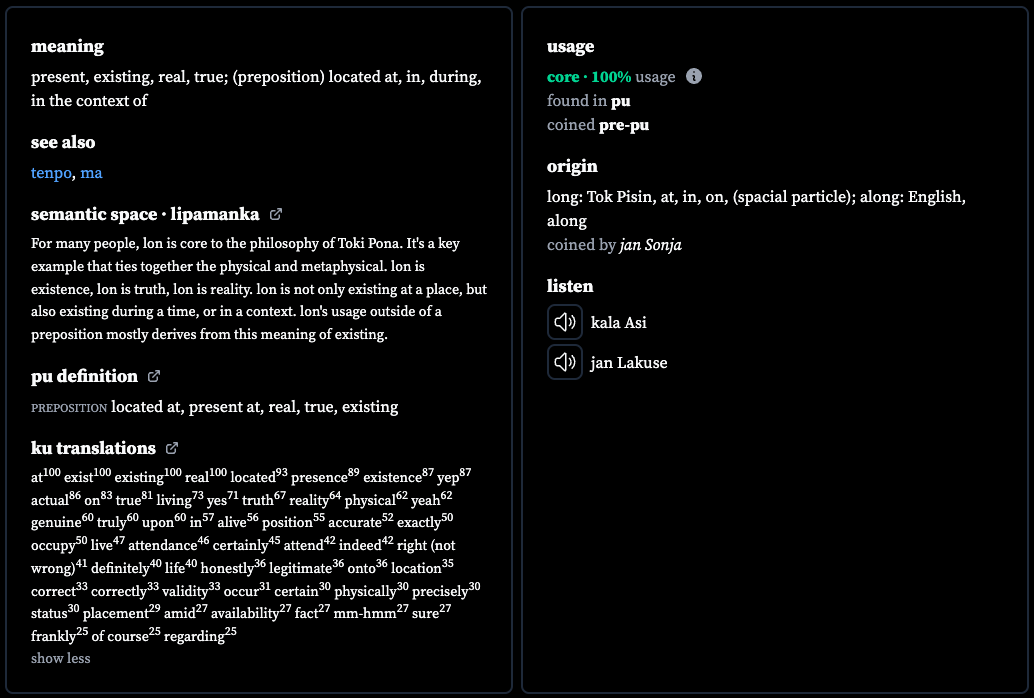Open semantic space lipamanka external link icon
Viewport: 1034px width, 698px height.
click(x=276, y=214)
